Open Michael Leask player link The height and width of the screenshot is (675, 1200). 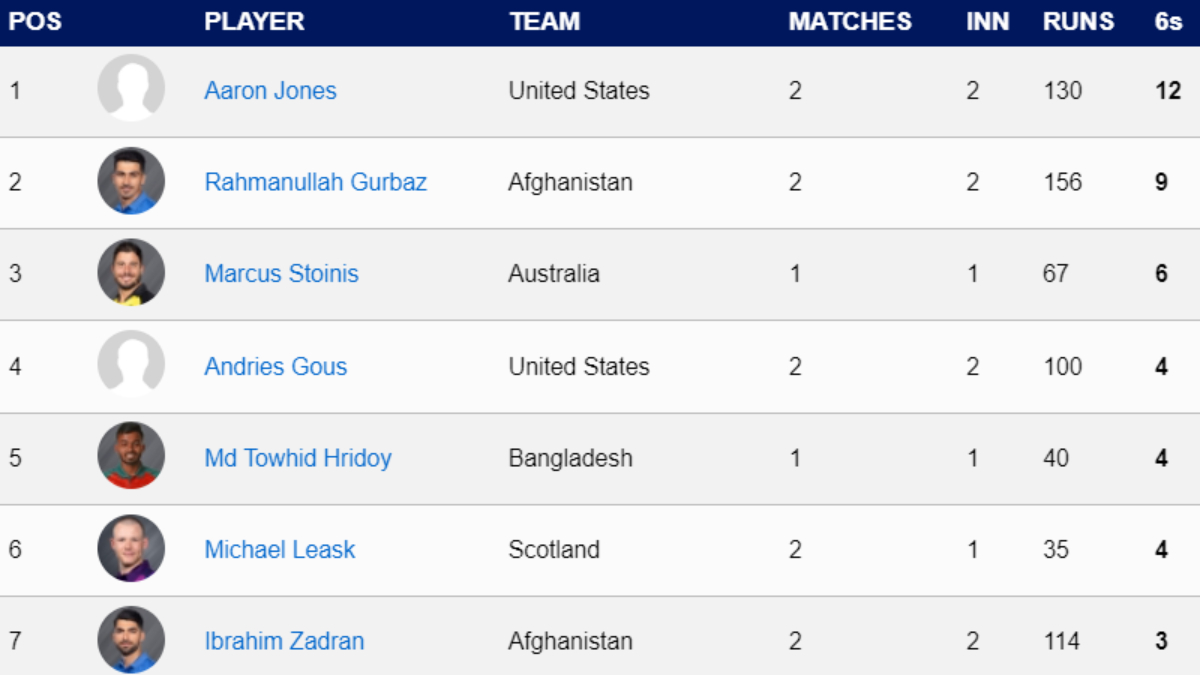279,550
